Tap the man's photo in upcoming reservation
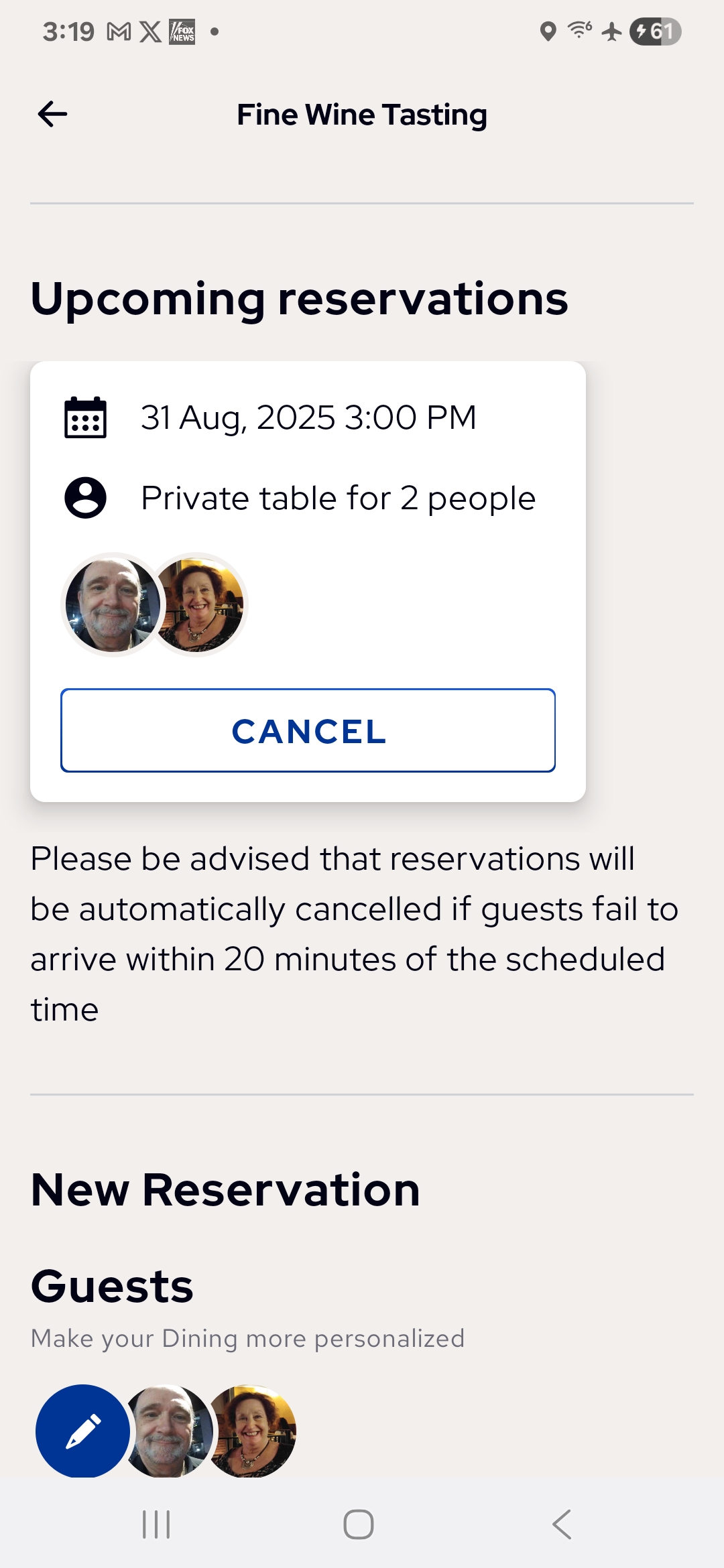This screenshot has height=1568, width=724. click(x=111, y=604)
